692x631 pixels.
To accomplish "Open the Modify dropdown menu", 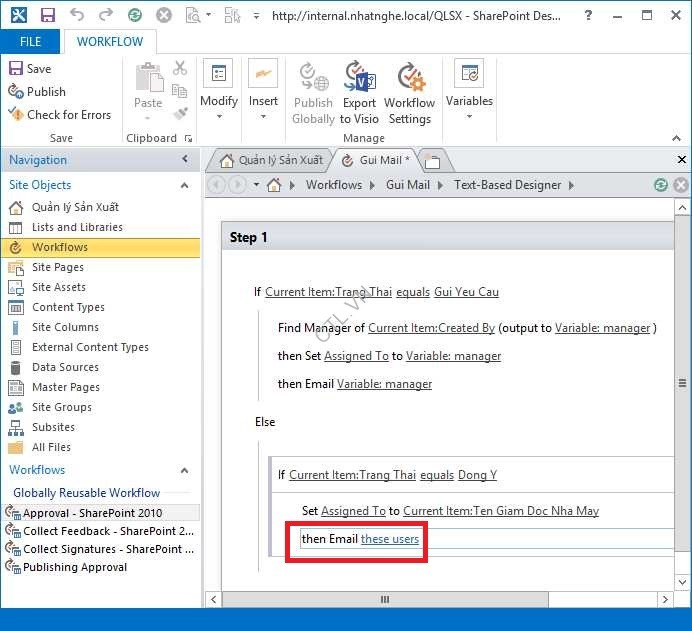I will click(x=219, y=92).
